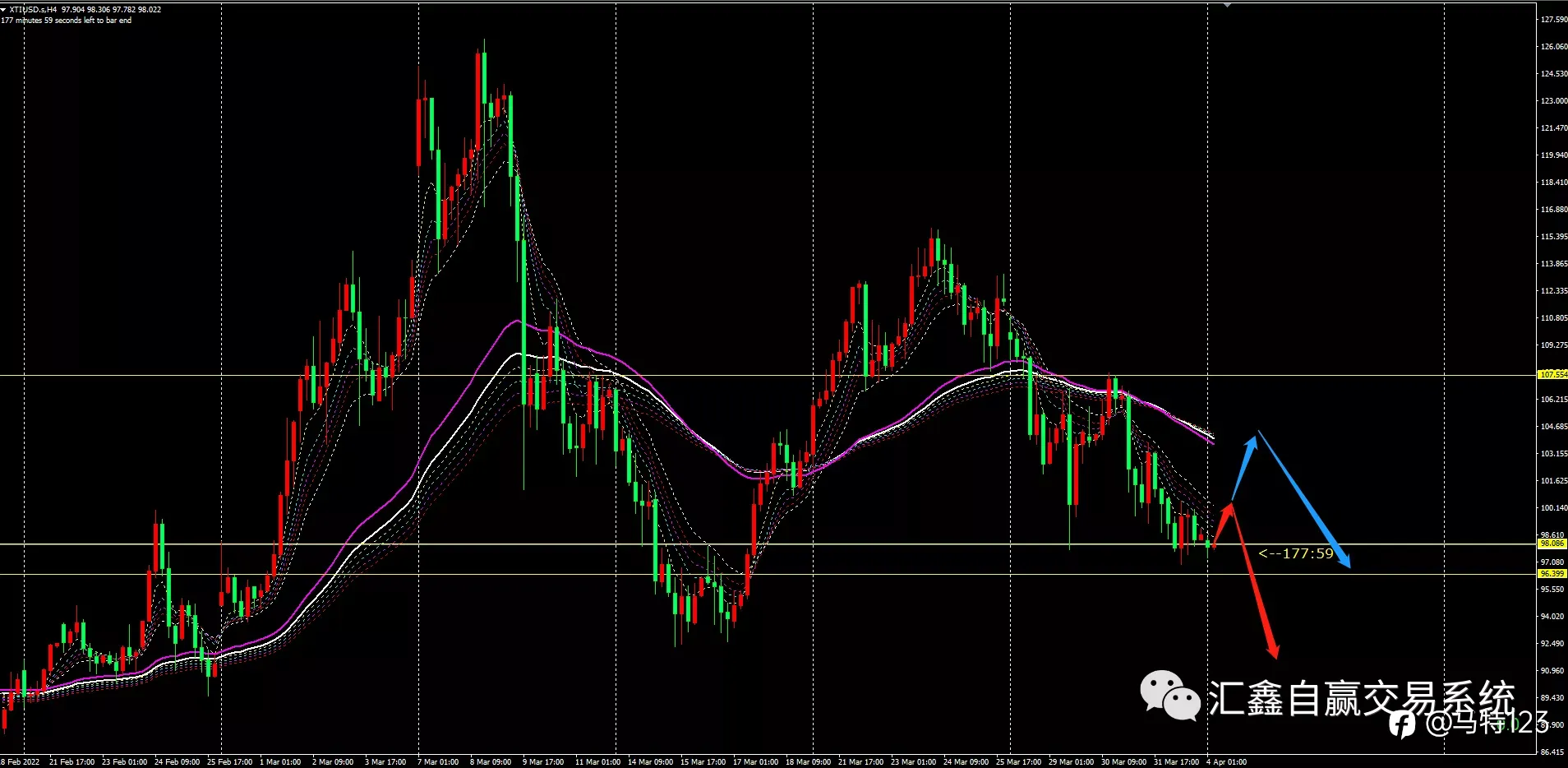Click the '25 Feb 17:00' time label
Image resolution: width=1568 pixels, height=768 pixels.
(x=230, y=762)
